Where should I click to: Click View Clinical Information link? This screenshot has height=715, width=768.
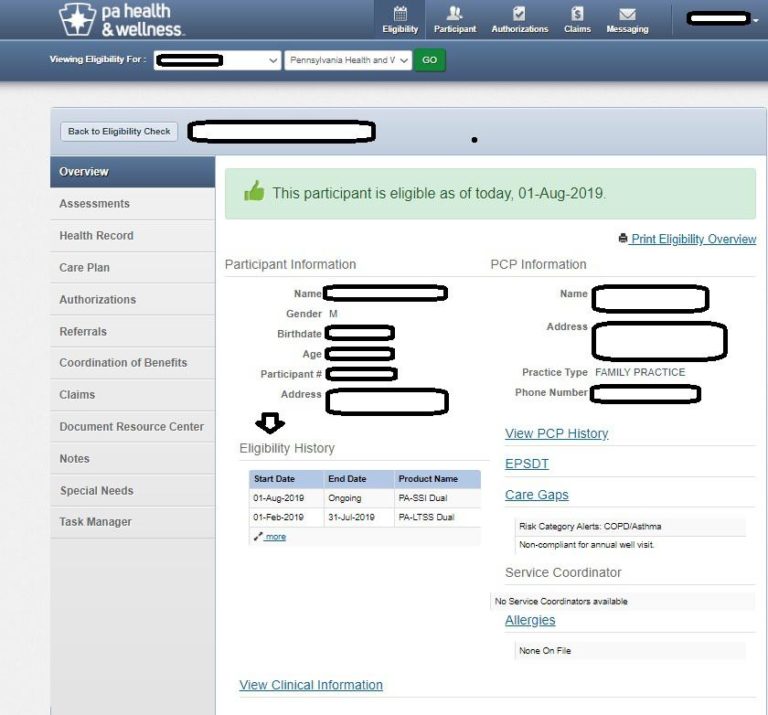coord(311,685)
